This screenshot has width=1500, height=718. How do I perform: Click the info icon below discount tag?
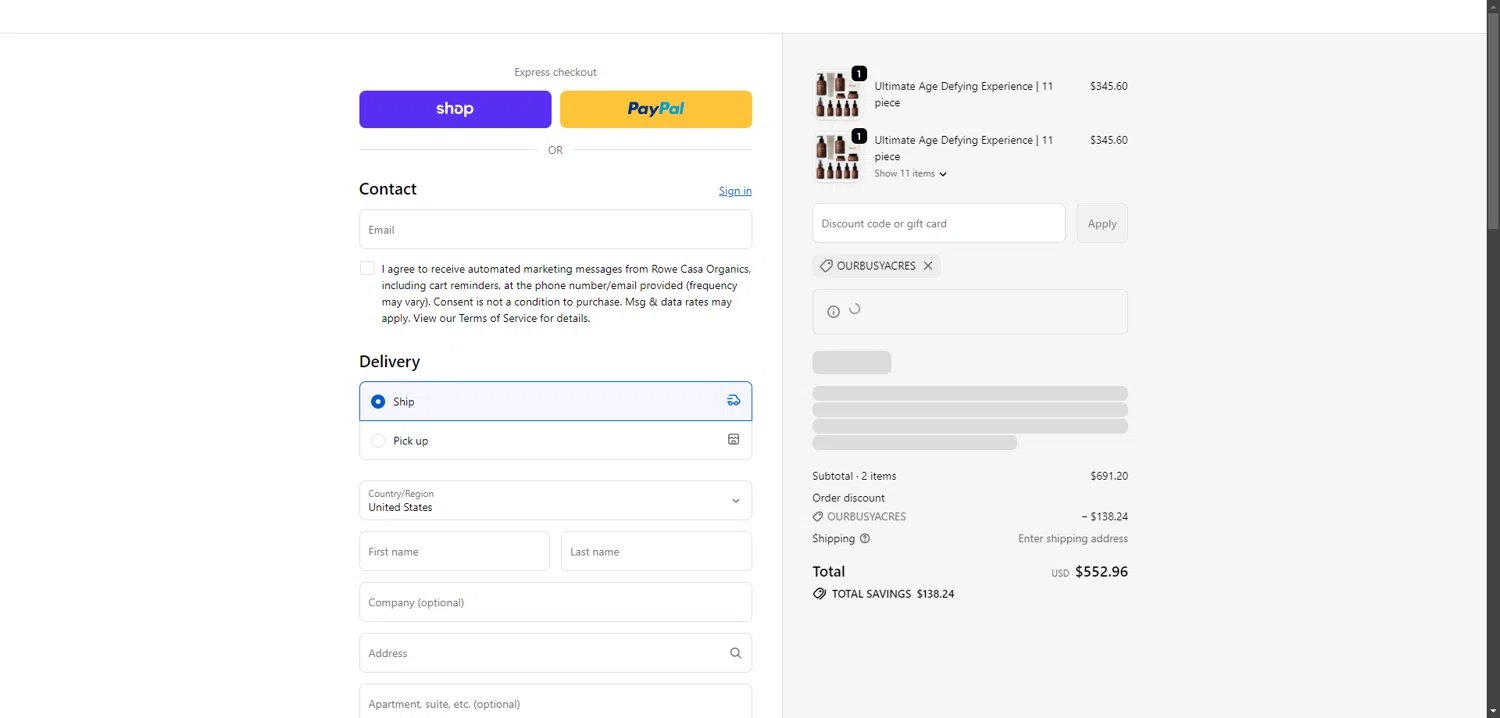click(833, 312)
